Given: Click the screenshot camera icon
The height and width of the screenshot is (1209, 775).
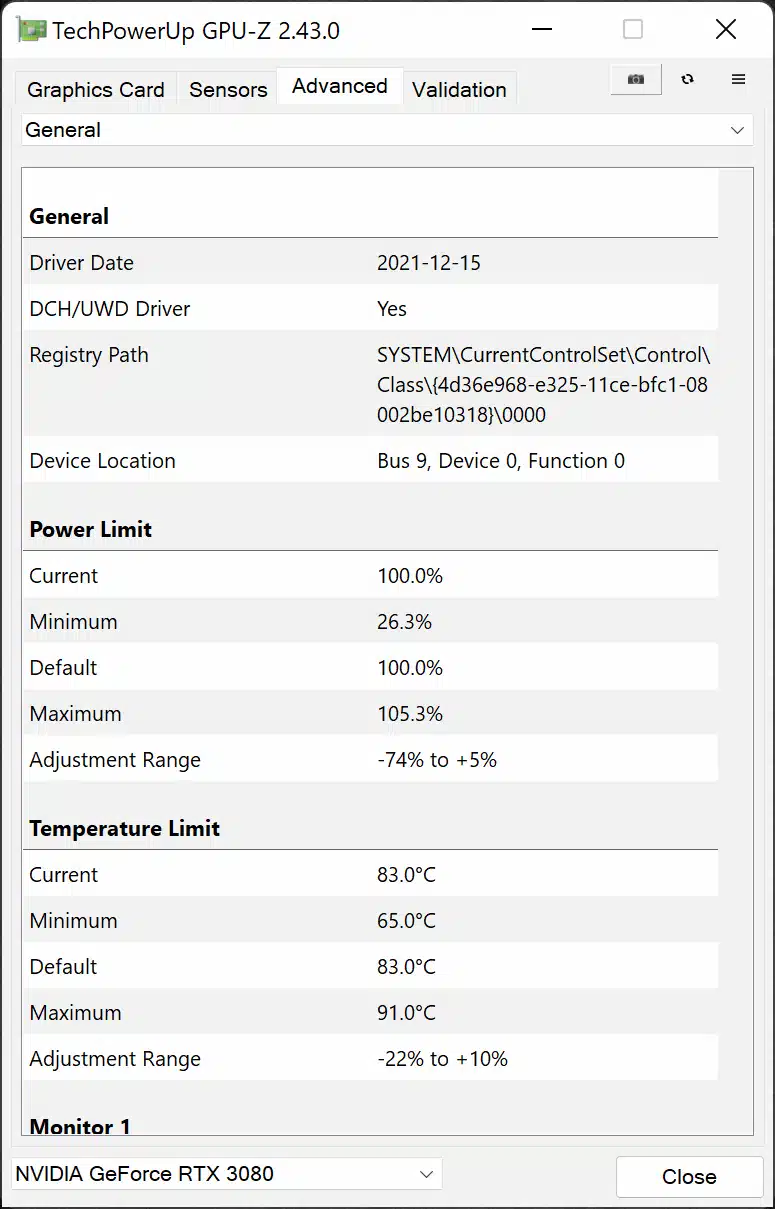Looking at the screenshot, I should 636,80.
